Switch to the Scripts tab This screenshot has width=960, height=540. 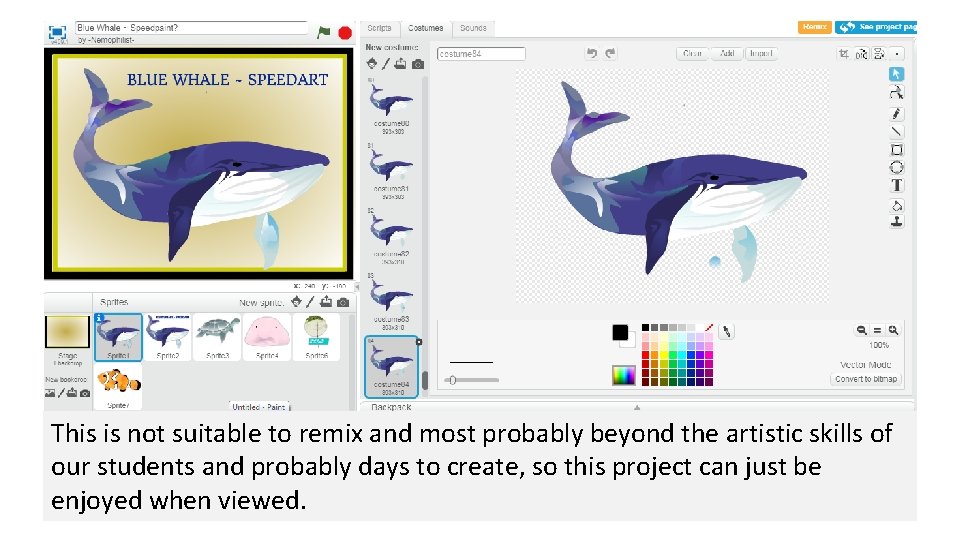pyautogui.click(x=379, y=28)
